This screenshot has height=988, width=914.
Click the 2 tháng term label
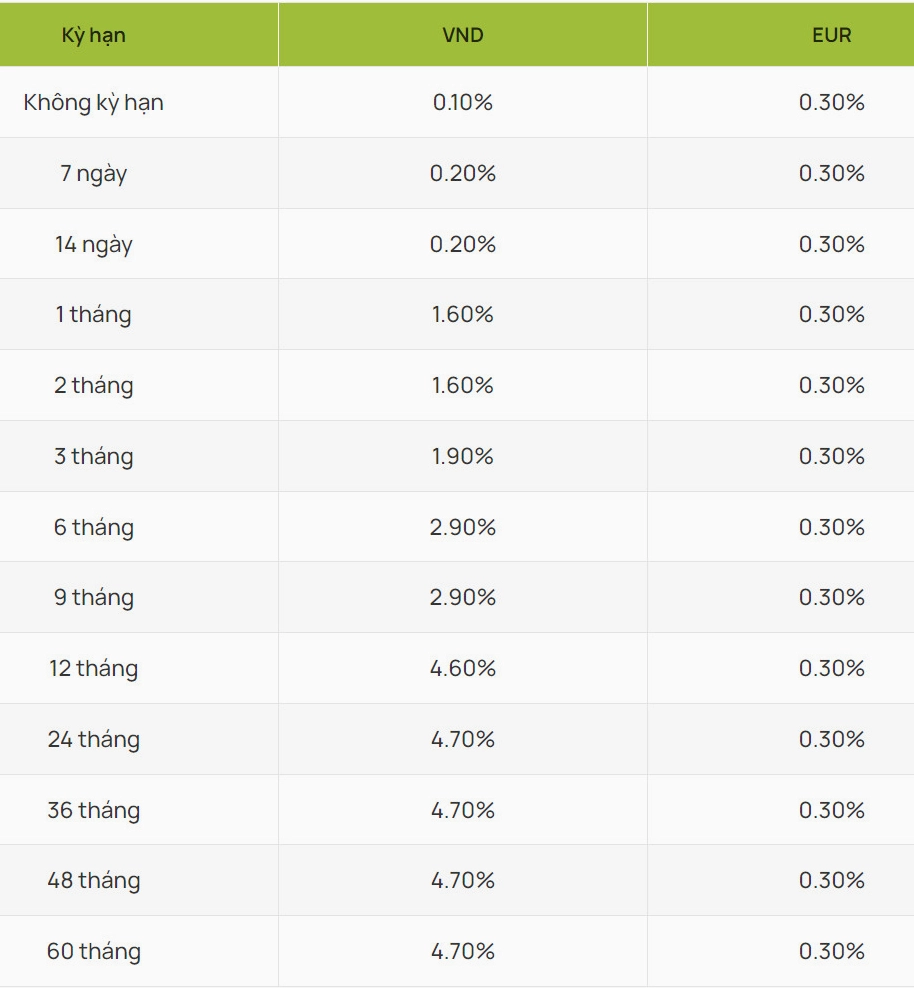[93, 385]
